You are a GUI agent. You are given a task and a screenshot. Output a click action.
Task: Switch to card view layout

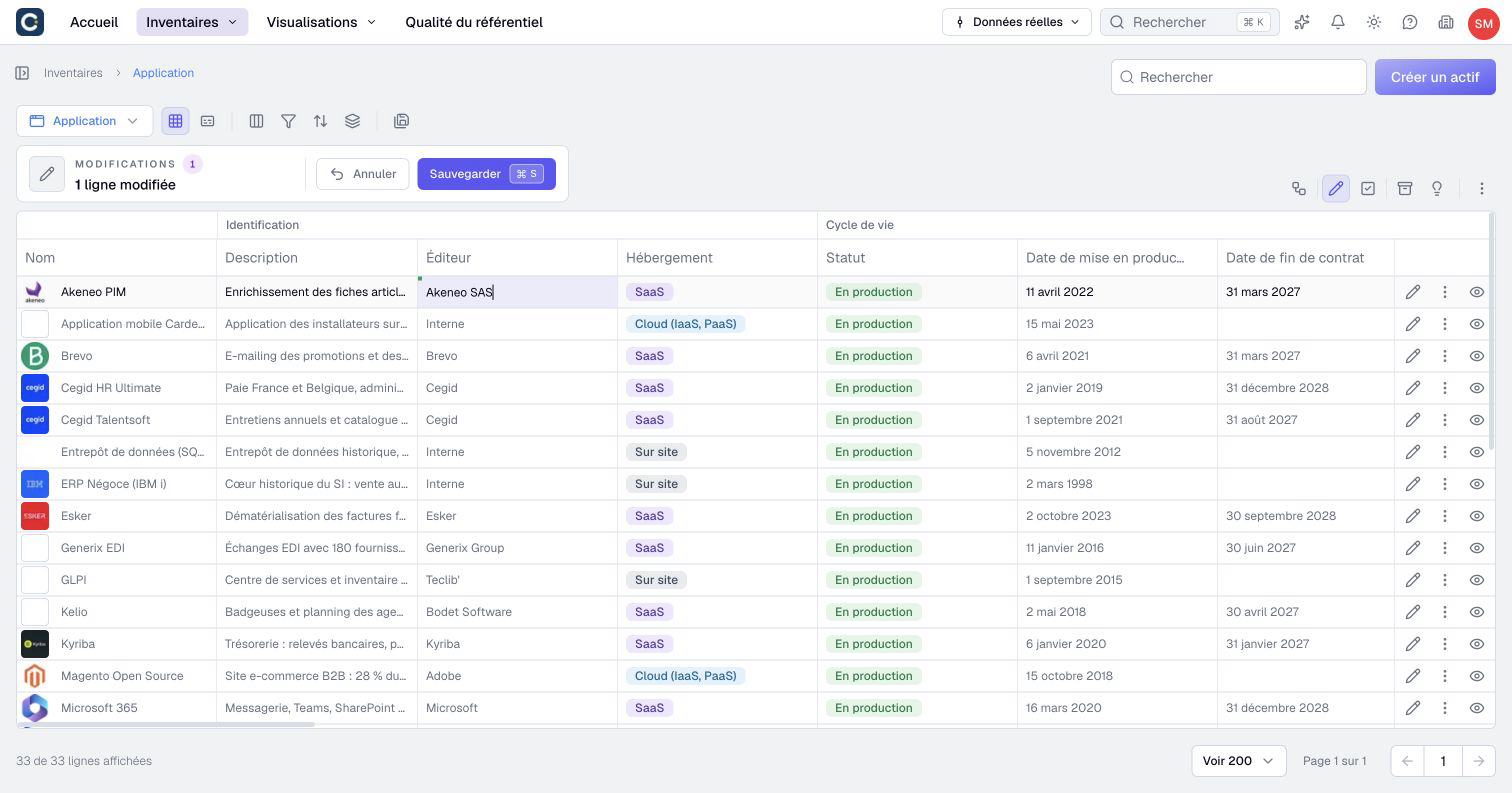tap(207, 121)
